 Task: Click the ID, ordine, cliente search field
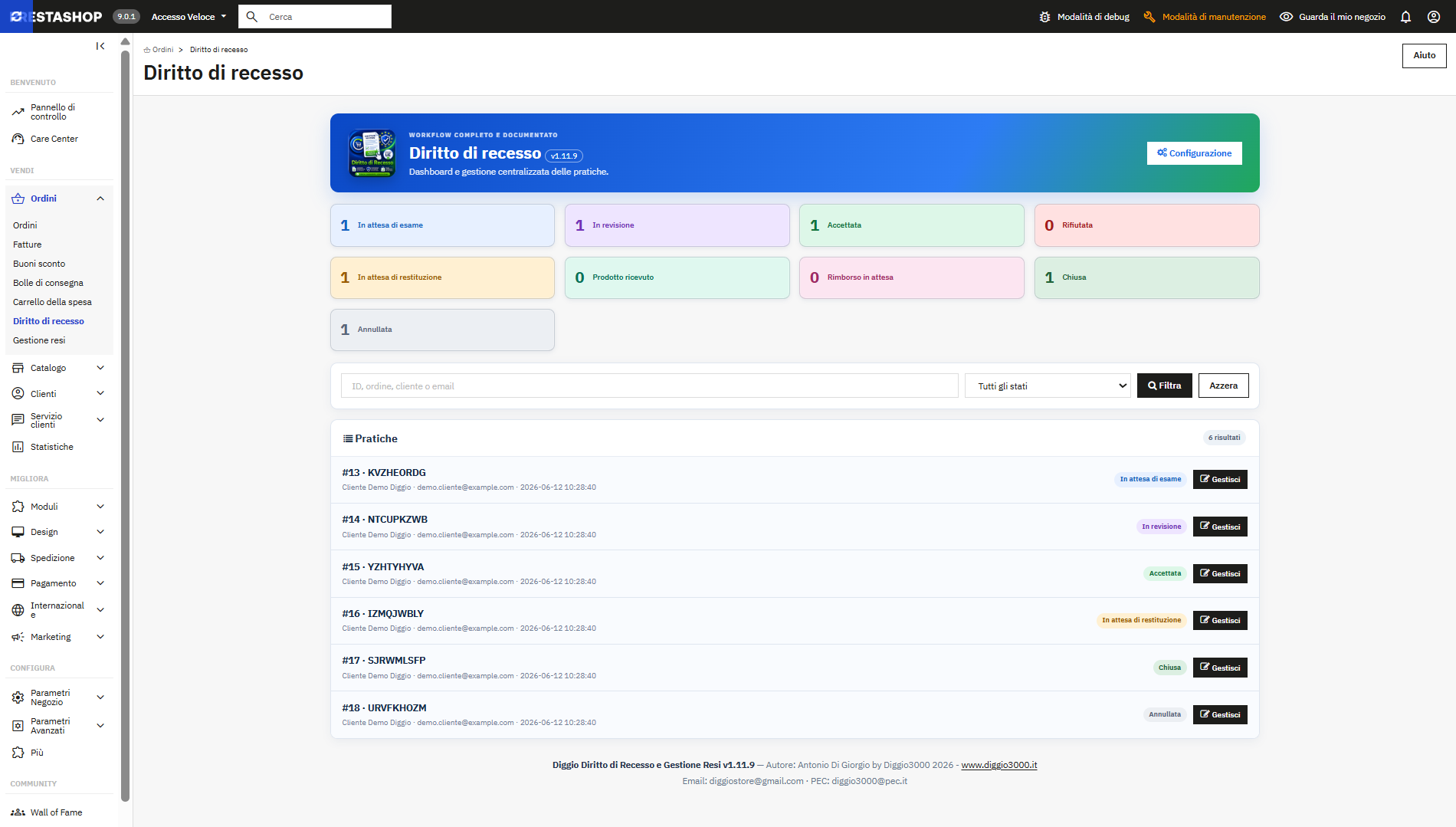(649, 386)
